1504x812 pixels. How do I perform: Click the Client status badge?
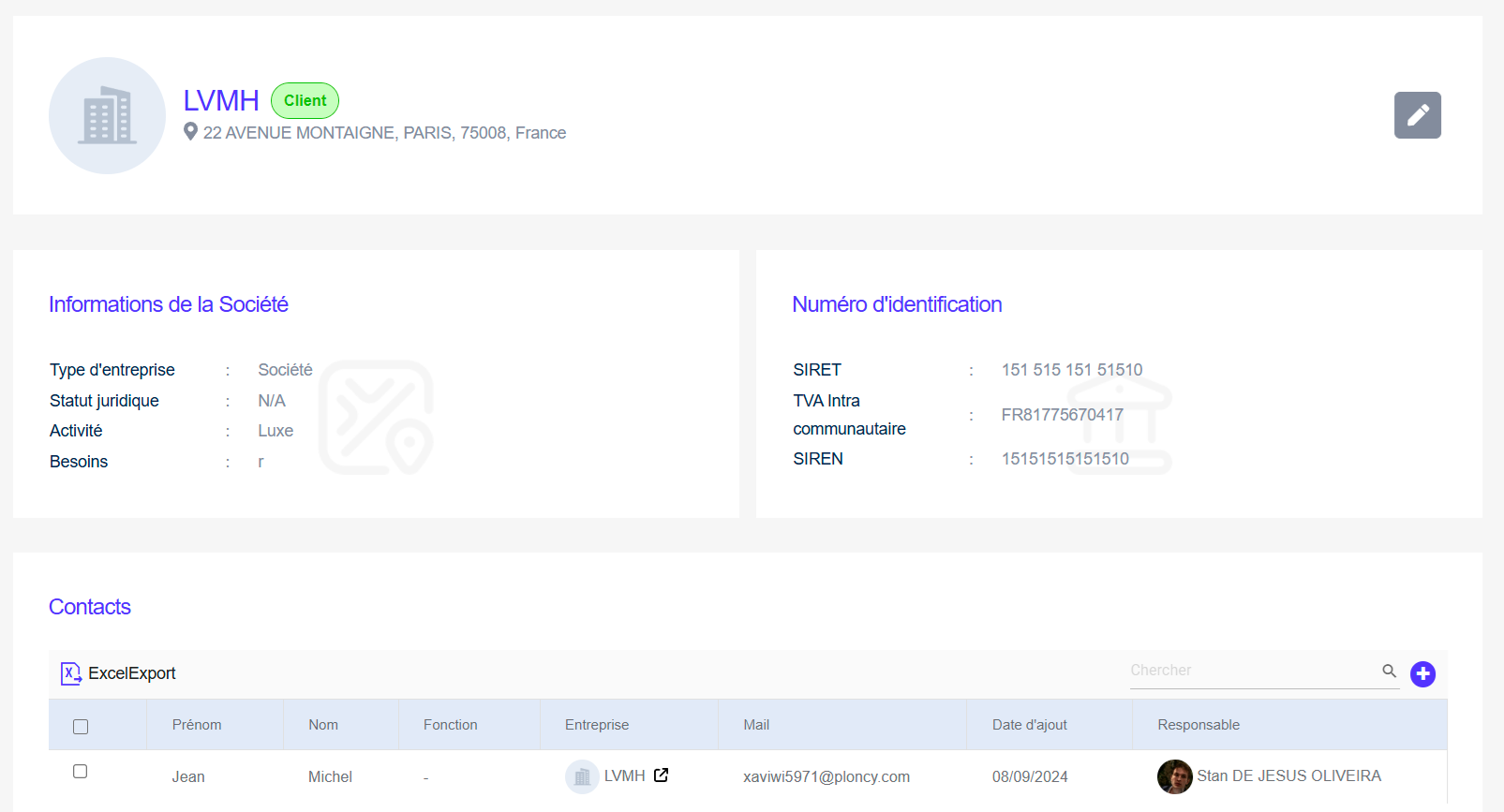point(305,100)
